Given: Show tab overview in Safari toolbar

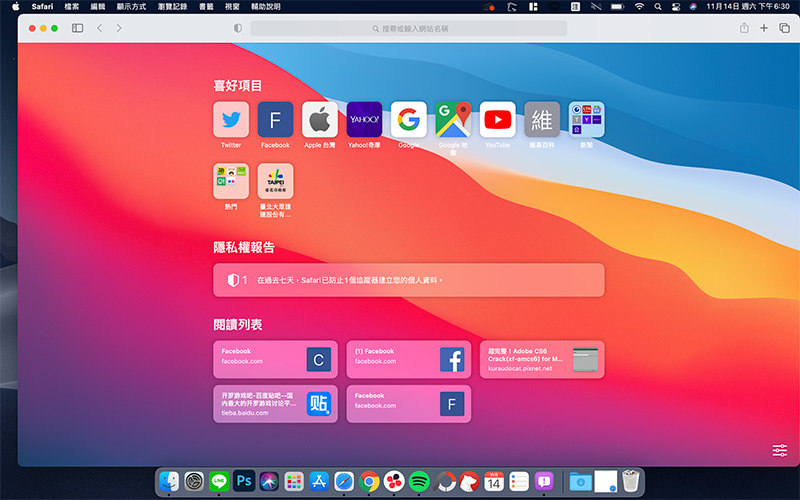Looking at the screenshot, I should 784,28.
